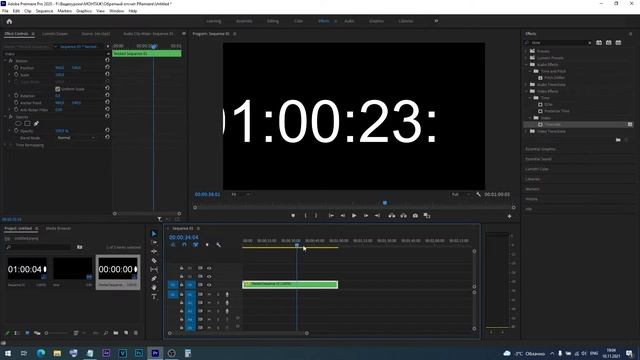The image size is (640, 360).
Task: Open the Program monitor zoom level dropdown
Action: click(241, 194)
